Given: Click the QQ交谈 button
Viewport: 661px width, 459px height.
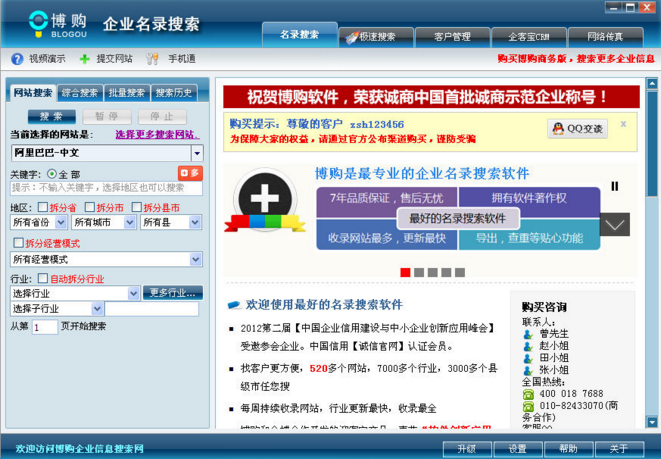Looking at the screenshot, I should pos(578,129).
